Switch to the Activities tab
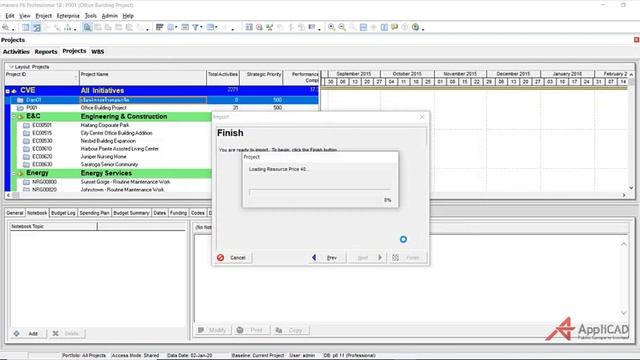This screenshot has width=640, height=360. [x=16, y=51]
